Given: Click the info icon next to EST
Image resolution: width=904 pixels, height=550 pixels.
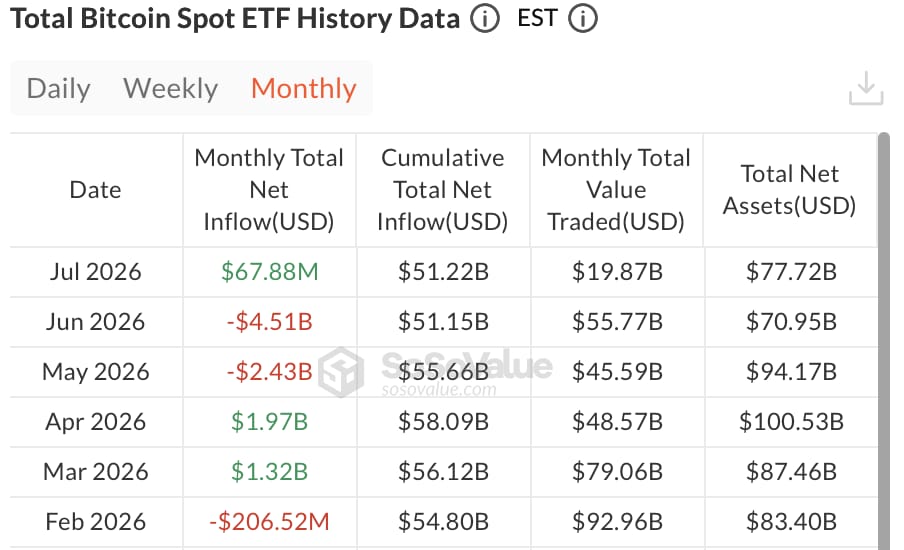Looking at the screenshot, I should 583,18.
